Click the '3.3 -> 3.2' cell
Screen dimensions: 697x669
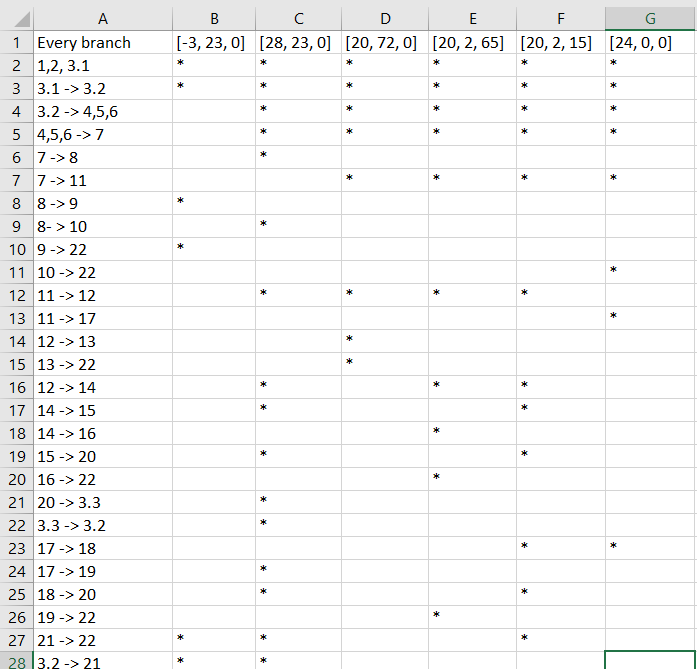[103, 525]
